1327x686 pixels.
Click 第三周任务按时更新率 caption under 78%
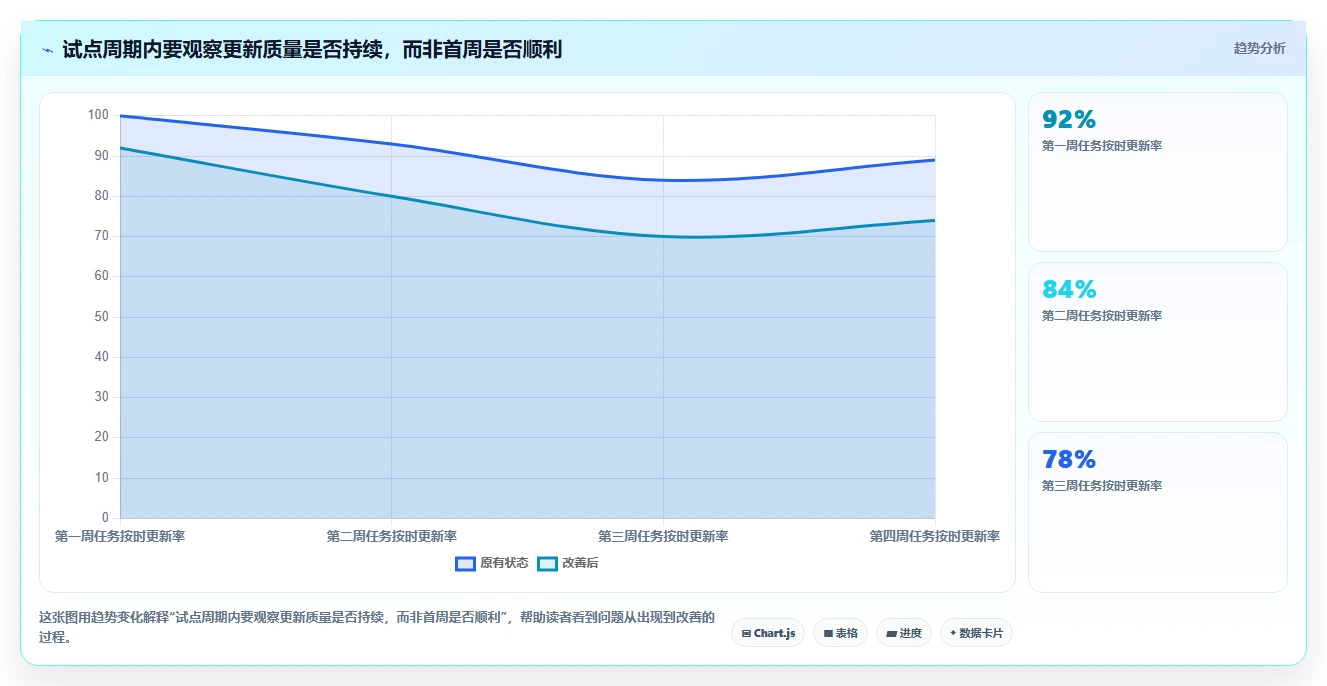tap(1102, 486)
